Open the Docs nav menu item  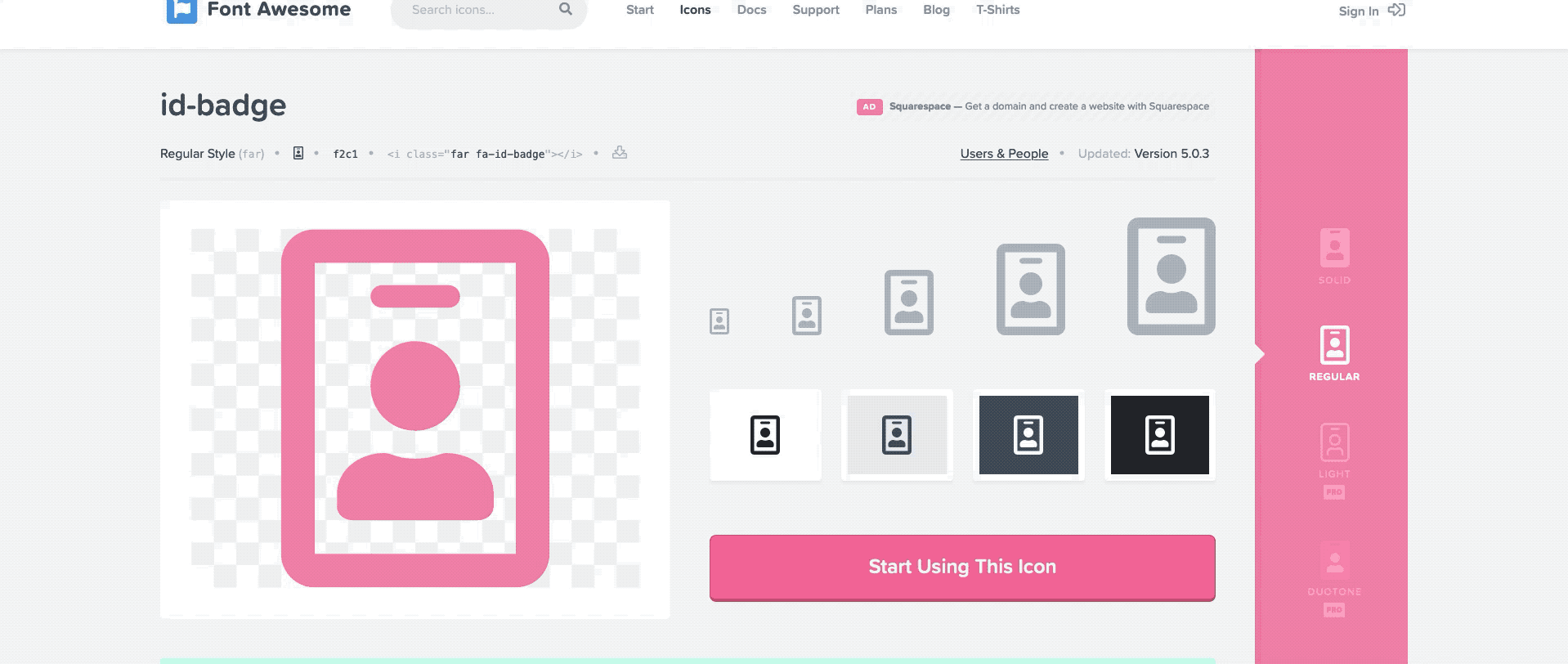coord(751,10)
